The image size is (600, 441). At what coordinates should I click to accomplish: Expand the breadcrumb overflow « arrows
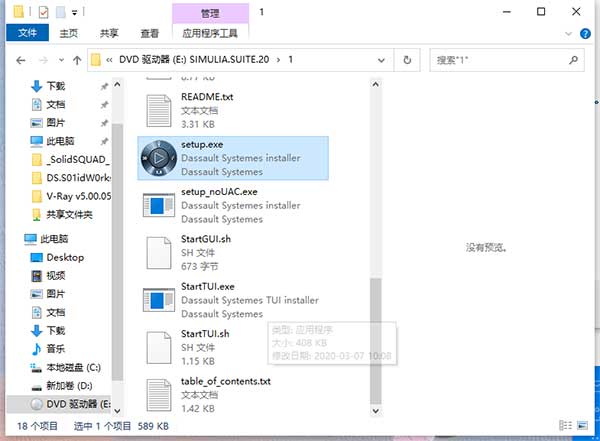(x=109, y=60)
